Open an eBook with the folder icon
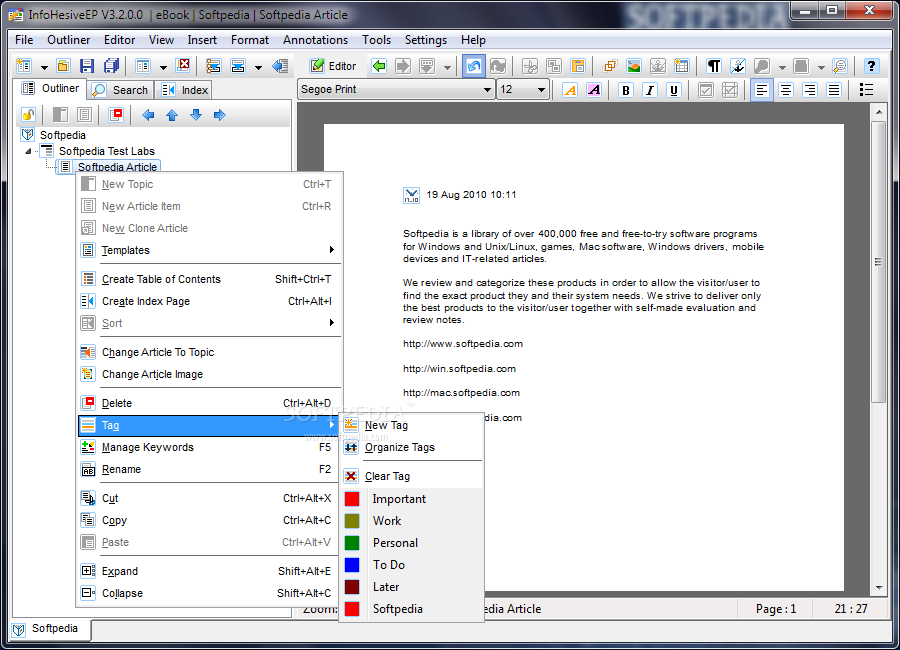This screenshot has height=650, width=900. click(x=63, y=66)
